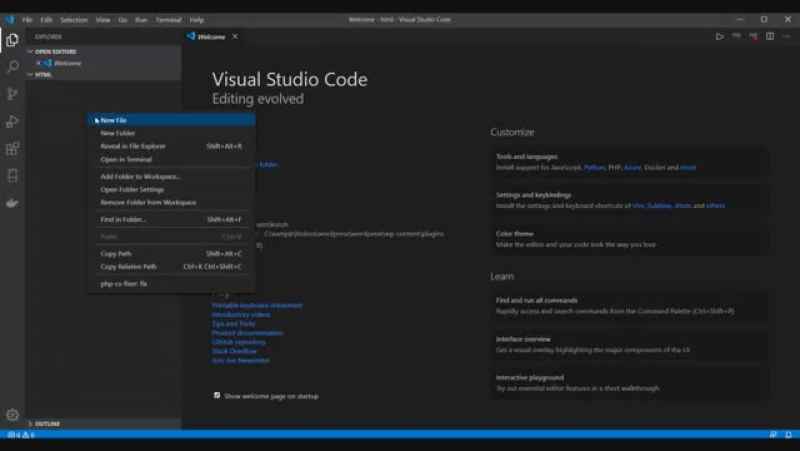Open the Source Control view icon
The image size is (800, 451).
(x=12, y=94)
